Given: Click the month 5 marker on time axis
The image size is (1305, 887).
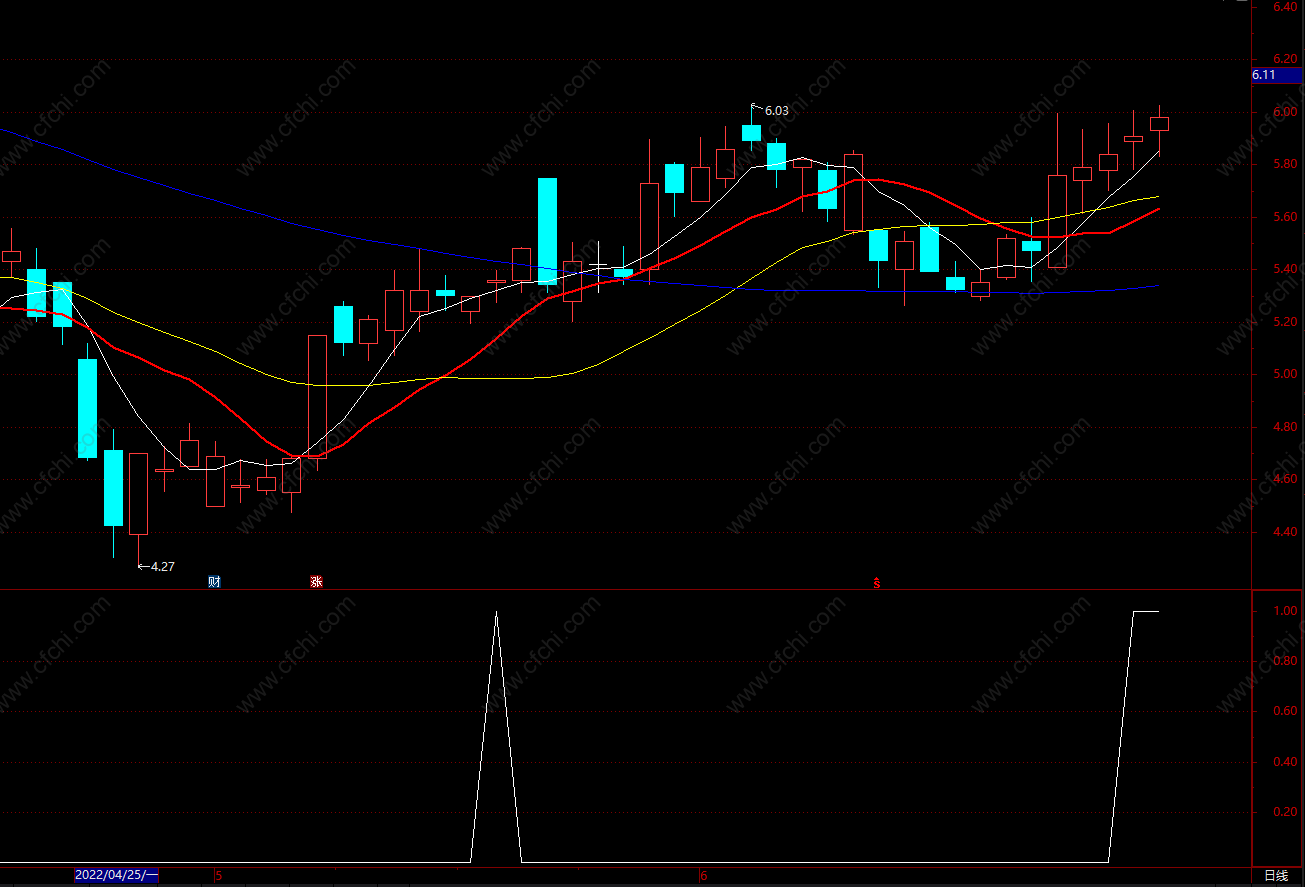Looking at the screenshot, I should click(218, 876).
